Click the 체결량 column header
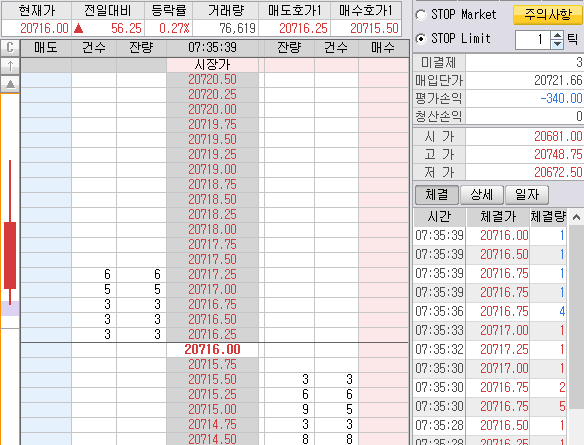Image resolution: width=584 pixels, height=445 pixels. coord(548,217)
